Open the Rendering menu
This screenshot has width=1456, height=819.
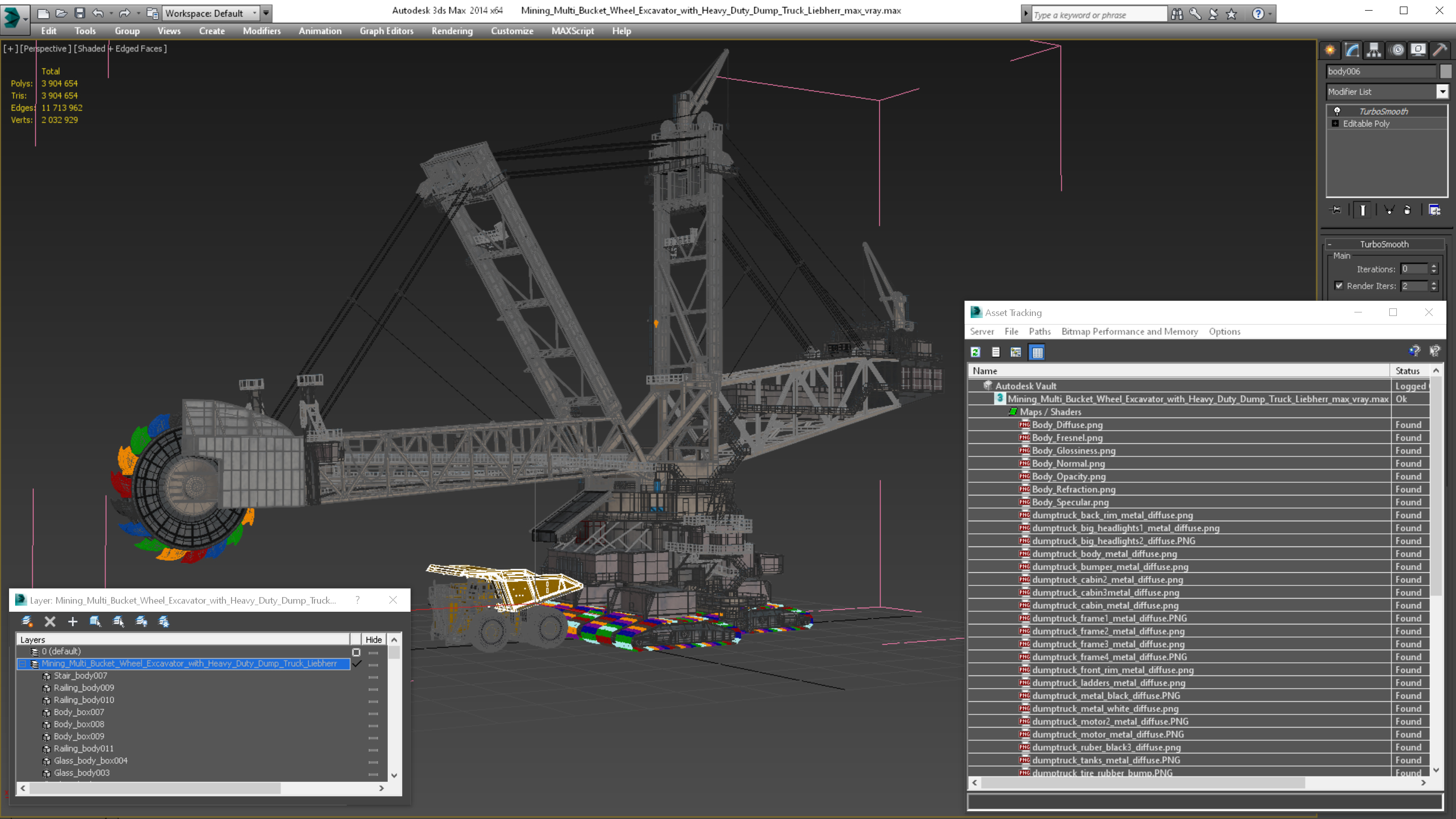pos(451,31)
